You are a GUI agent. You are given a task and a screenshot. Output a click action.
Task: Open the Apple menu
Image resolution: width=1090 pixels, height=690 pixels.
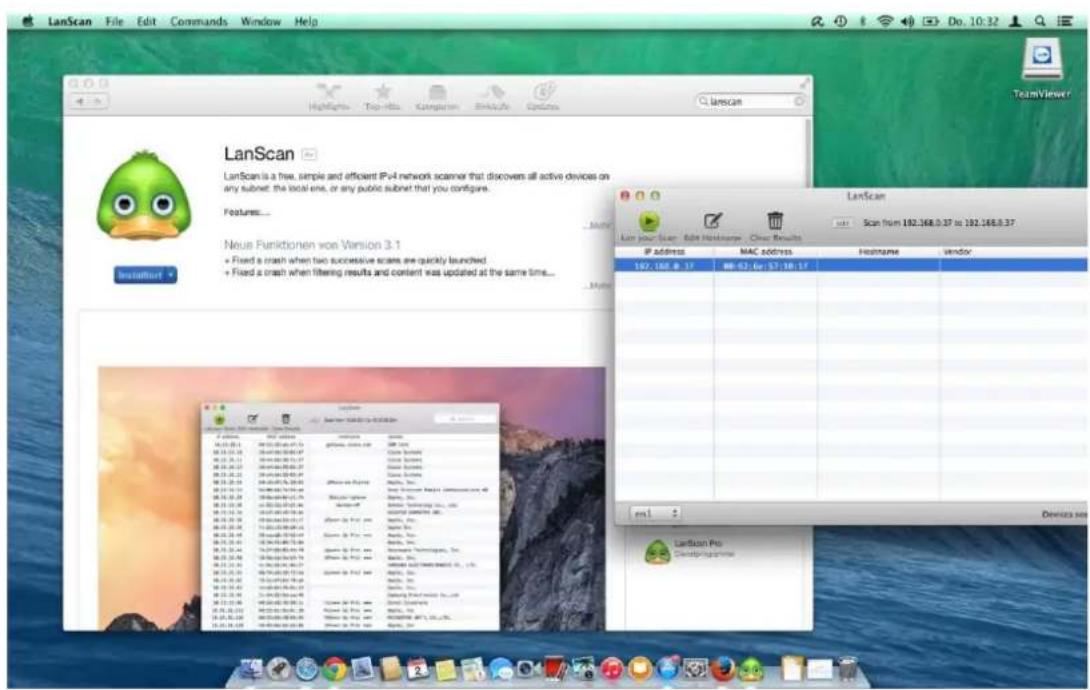tap(28, 22)
